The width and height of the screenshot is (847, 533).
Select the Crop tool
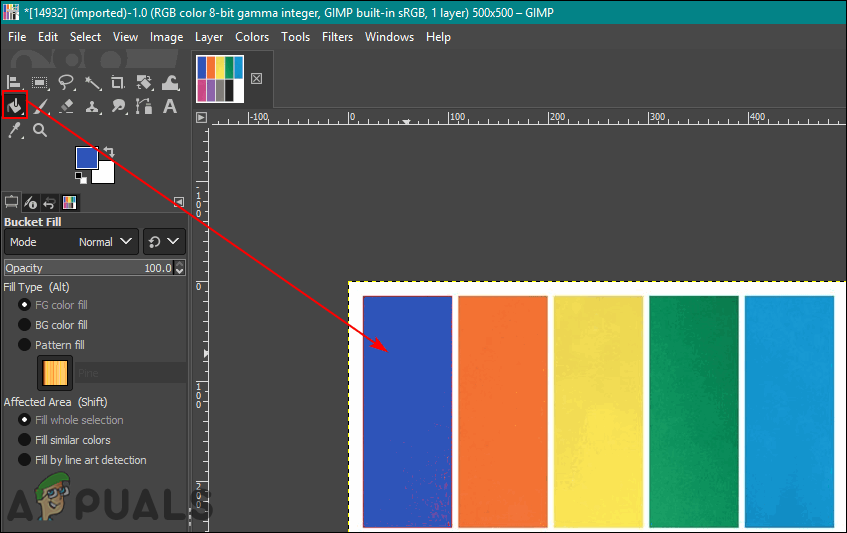(118, 83)
